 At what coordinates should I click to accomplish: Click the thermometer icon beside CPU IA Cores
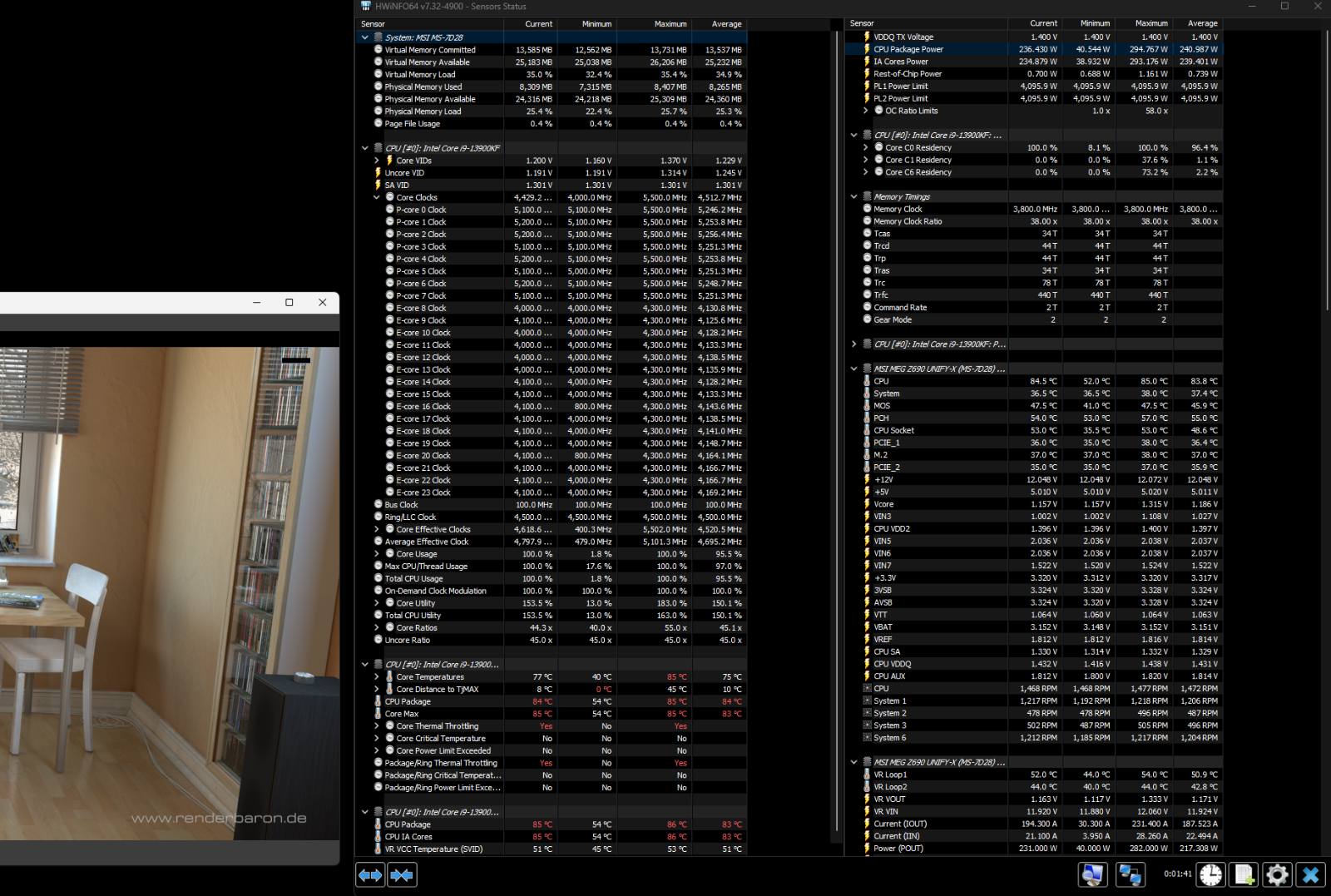pyautogui.click(x=379, y=837)
